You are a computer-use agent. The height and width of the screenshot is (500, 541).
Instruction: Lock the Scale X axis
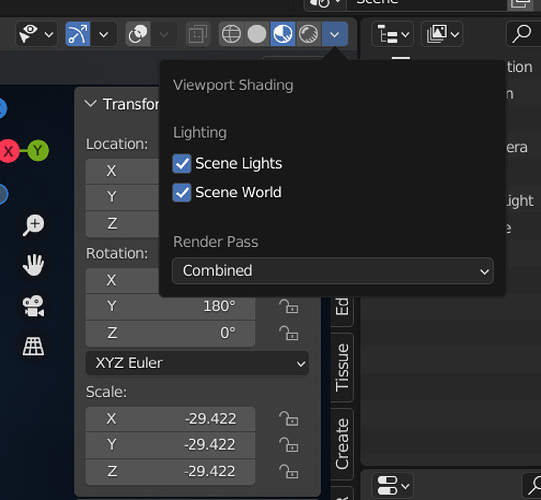coord(288,419)
